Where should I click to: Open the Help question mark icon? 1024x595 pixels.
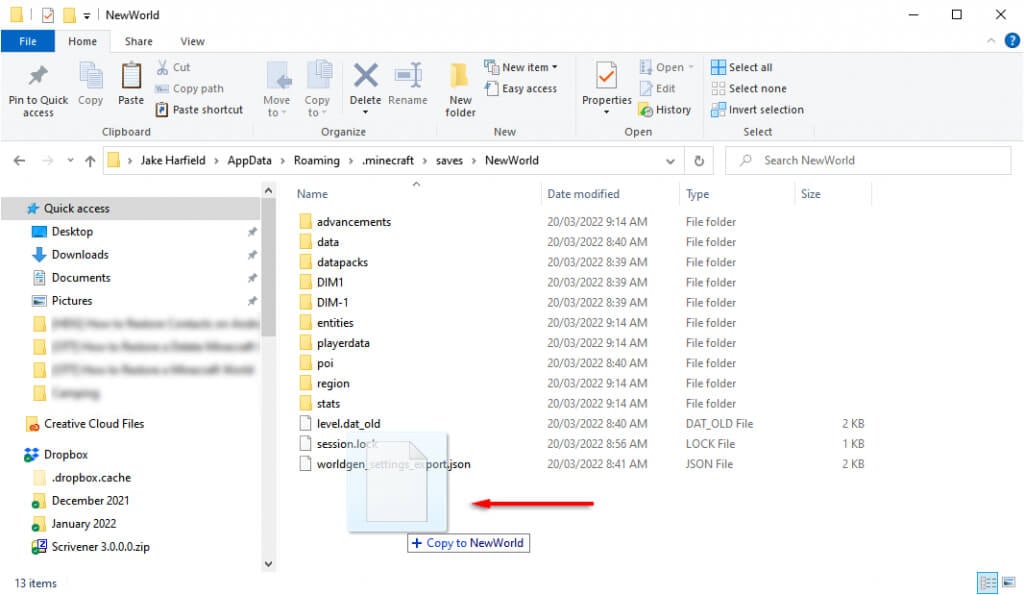click(1011, 40)
